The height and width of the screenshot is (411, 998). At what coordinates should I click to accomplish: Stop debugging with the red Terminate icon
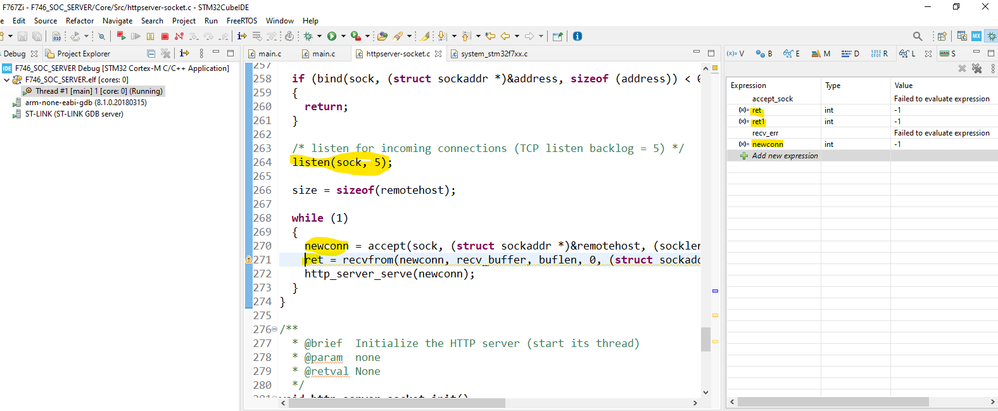165,36
